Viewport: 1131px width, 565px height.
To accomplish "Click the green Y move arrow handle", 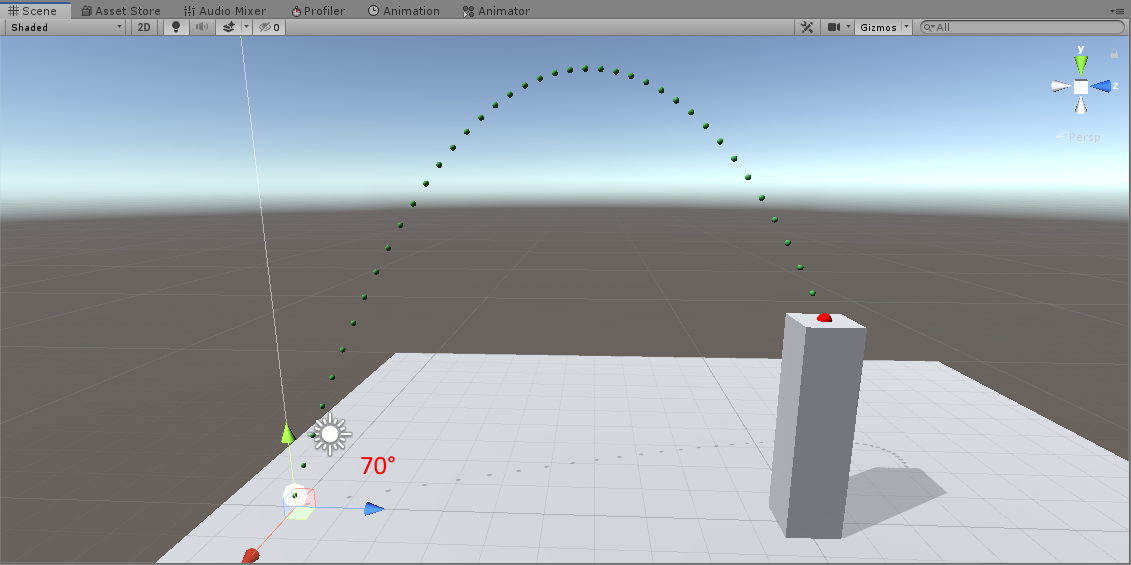I will (x=288, y=432).
